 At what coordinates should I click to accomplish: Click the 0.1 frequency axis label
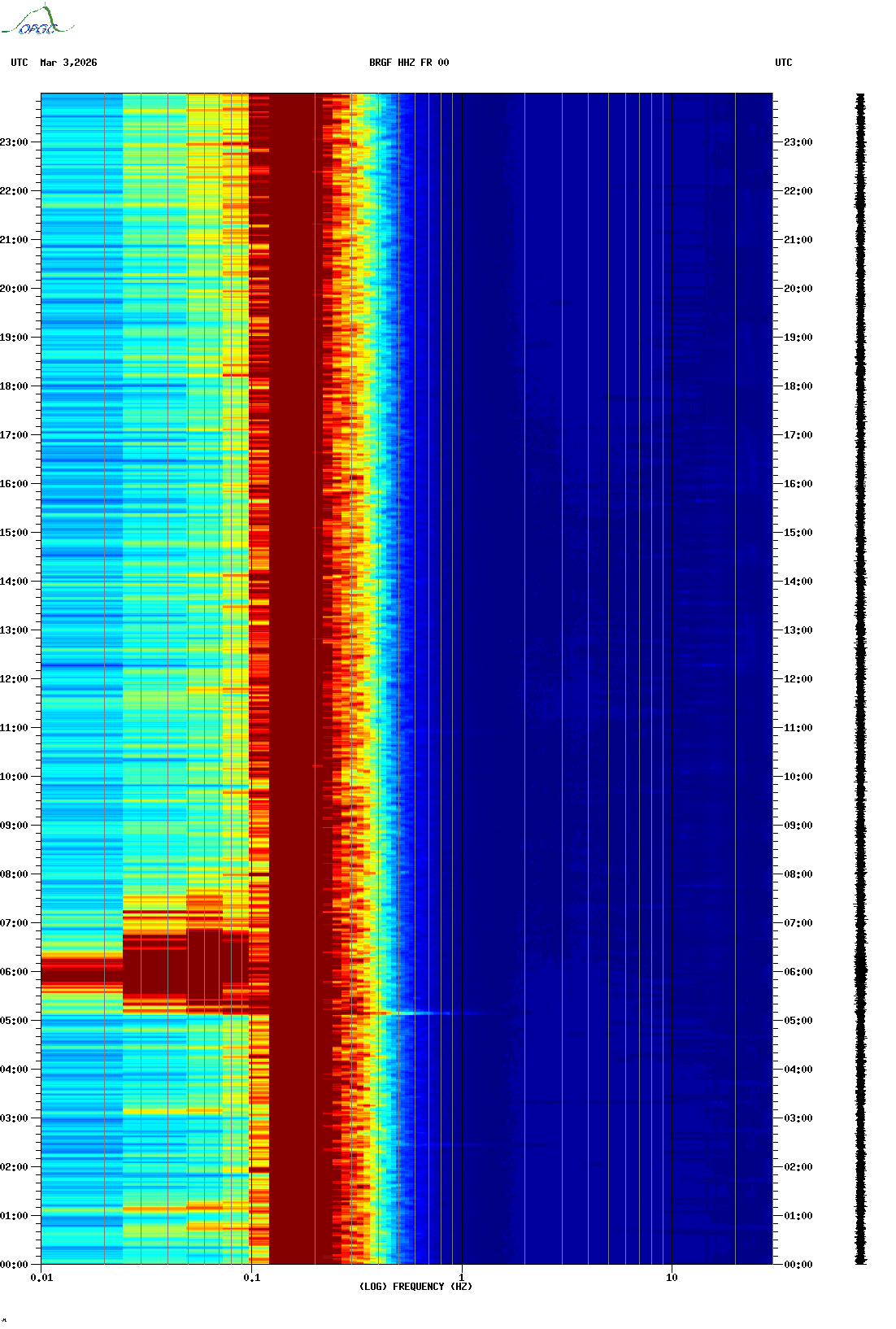pos(251,1278)
